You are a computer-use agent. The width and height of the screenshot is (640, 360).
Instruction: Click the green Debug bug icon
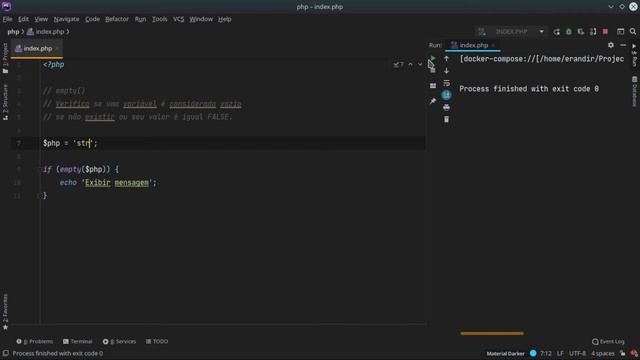pos(569,31)
